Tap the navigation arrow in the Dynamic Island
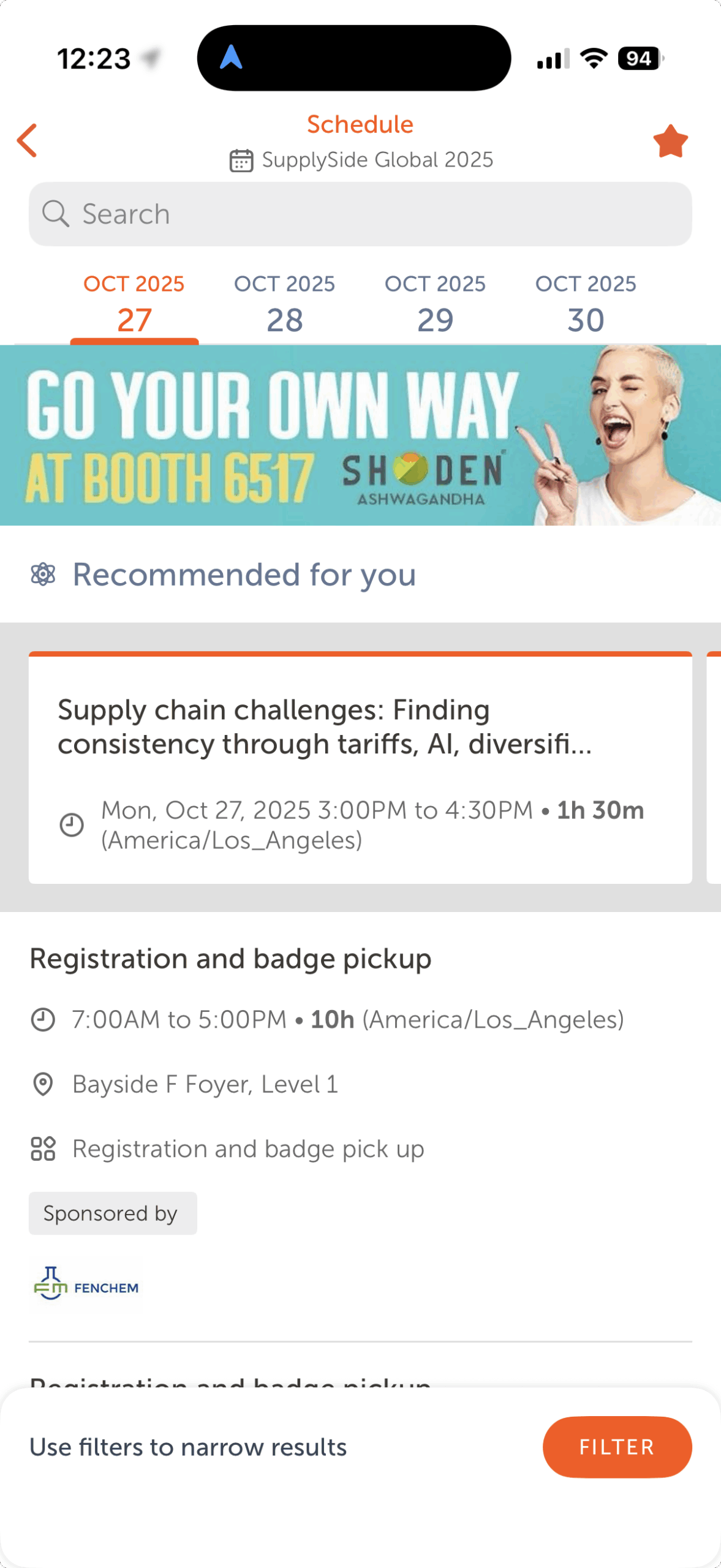This screenshot has width=721, height=1568. pyautogui.click(x=231, y=58)
